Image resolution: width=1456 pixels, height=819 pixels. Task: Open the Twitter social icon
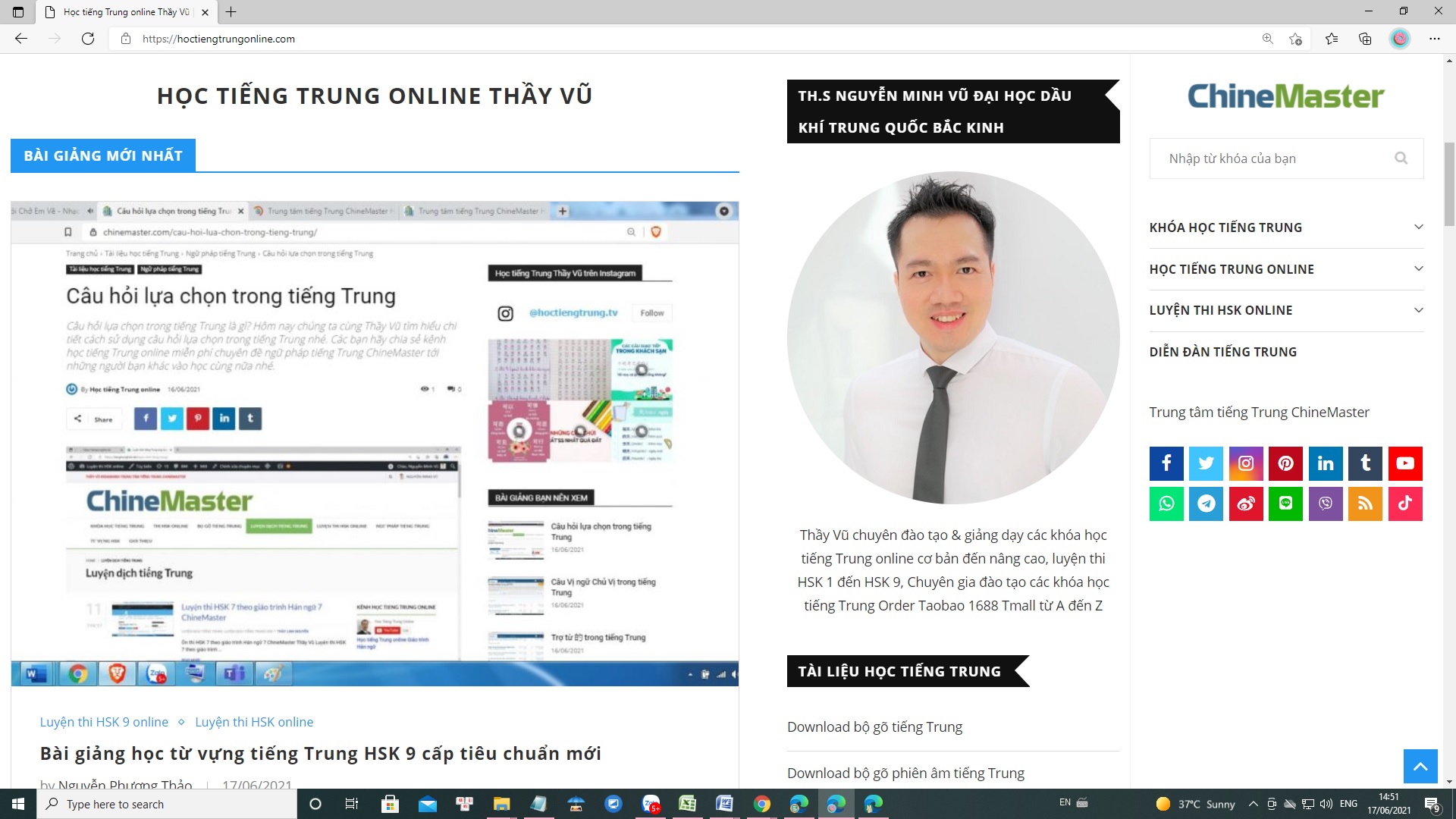coord(1206,463)
